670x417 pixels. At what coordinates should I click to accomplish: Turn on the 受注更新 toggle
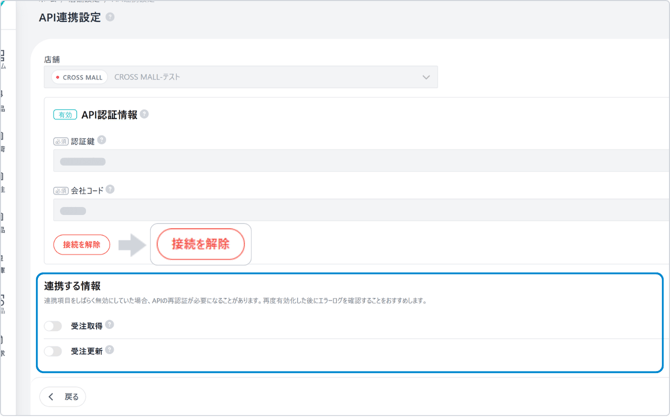click(x=53, y=351)
